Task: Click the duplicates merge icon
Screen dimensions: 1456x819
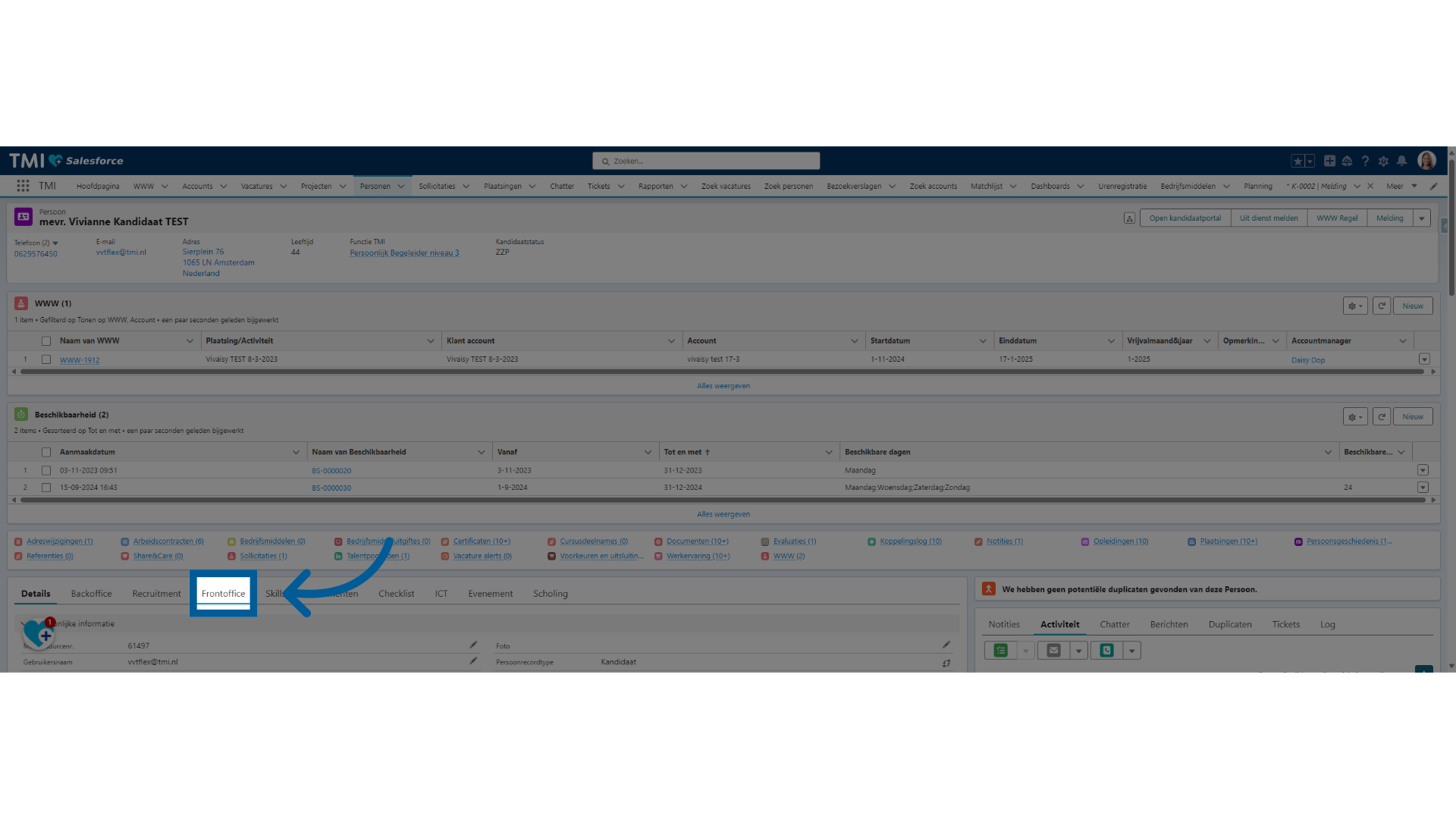Action: [x=989, y=588]
